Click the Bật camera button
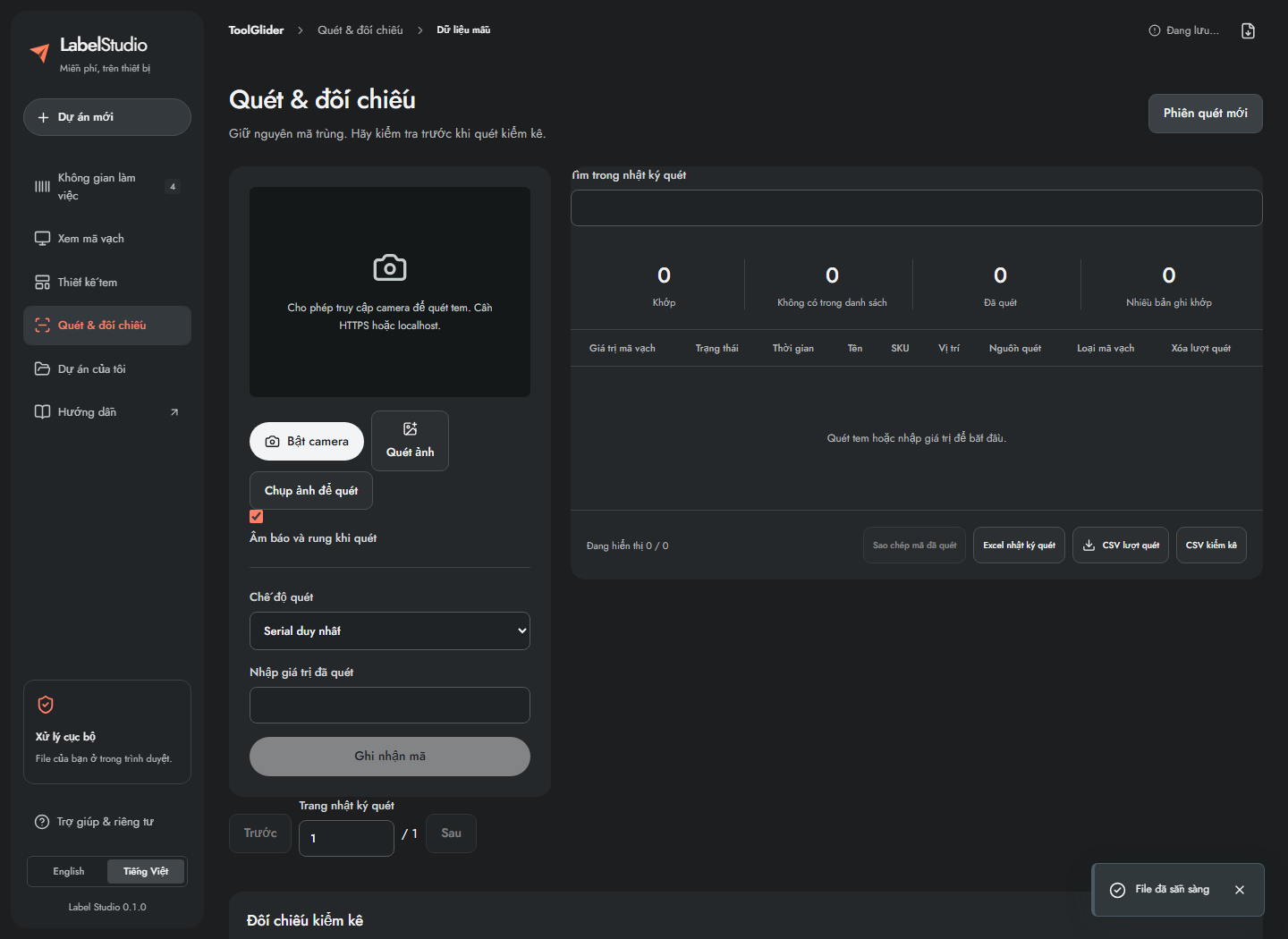This screenshot has width=1288, height=939. (x=307, y=441)
